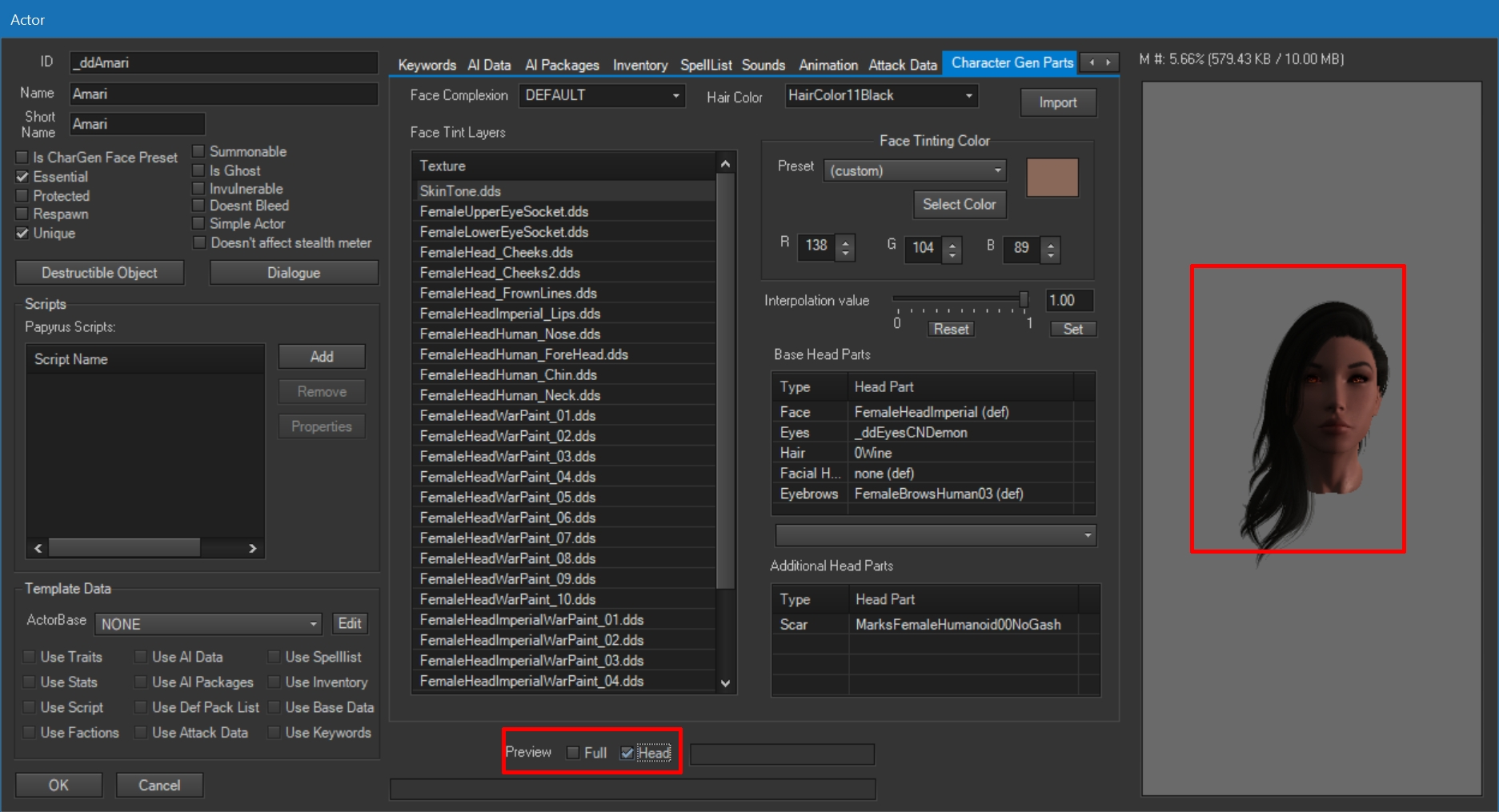
Task: Enable Doesnt Bleed checkbox
Action: [x=199, y=206]
